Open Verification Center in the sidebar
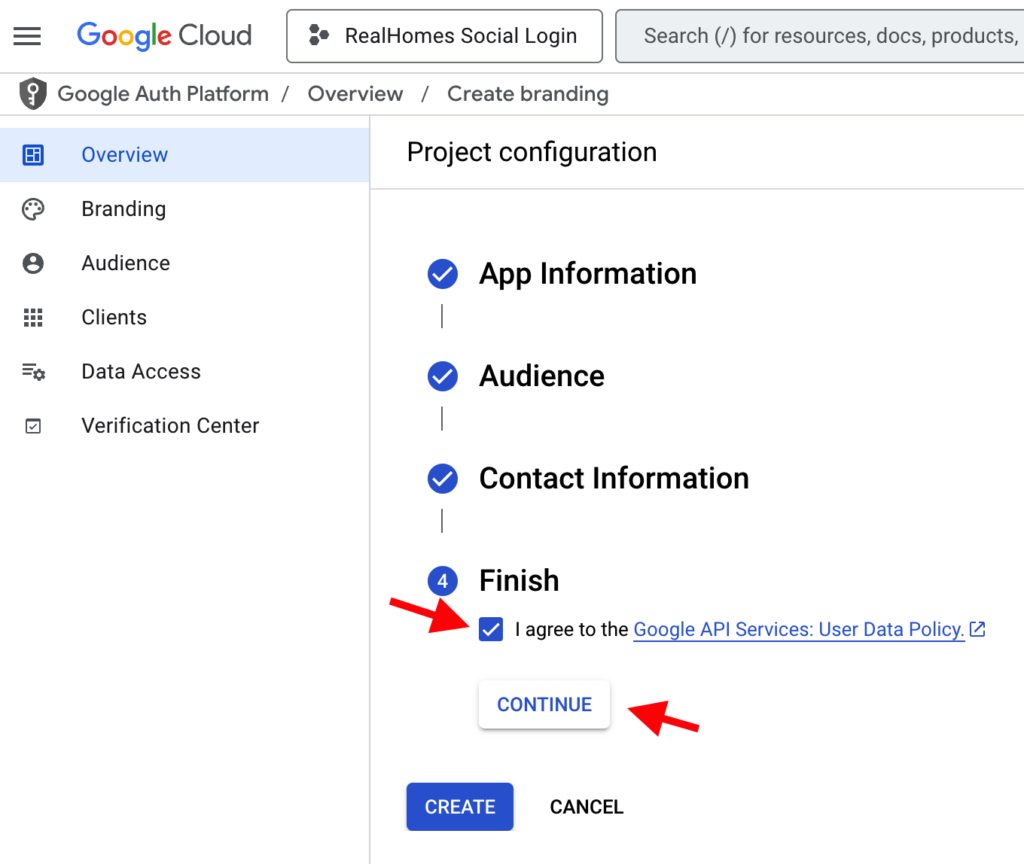 point(184,426)
